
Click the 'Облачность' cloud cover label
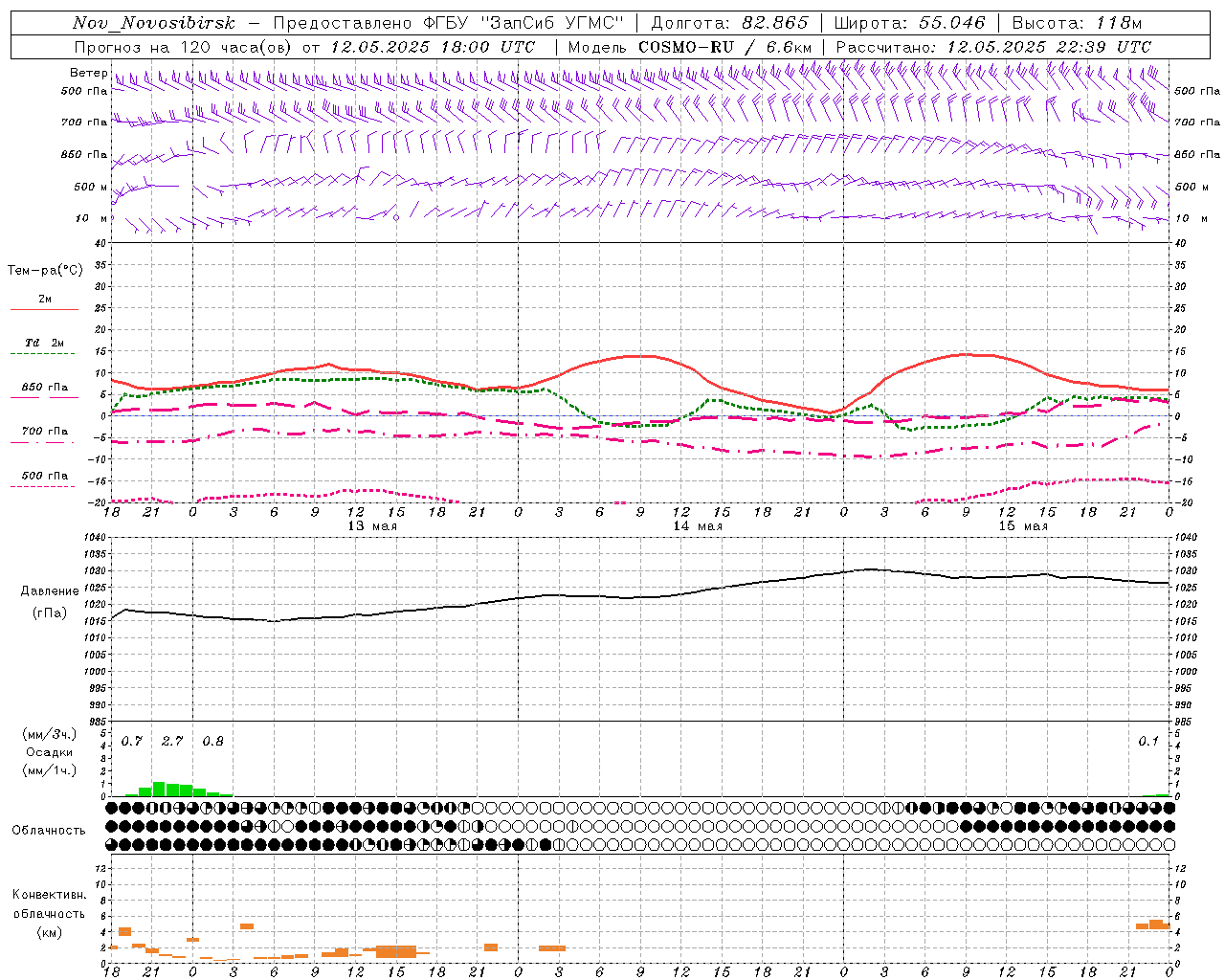click(x=49, y=831)
